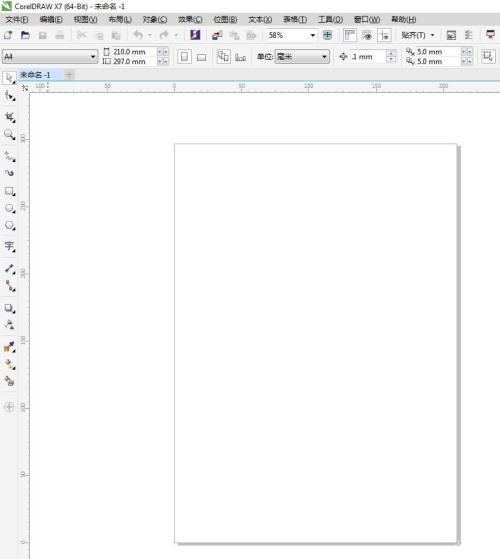Click the 贴齐(T) snap button
Screen dimensions: 500x559
[x=418, y=35]
